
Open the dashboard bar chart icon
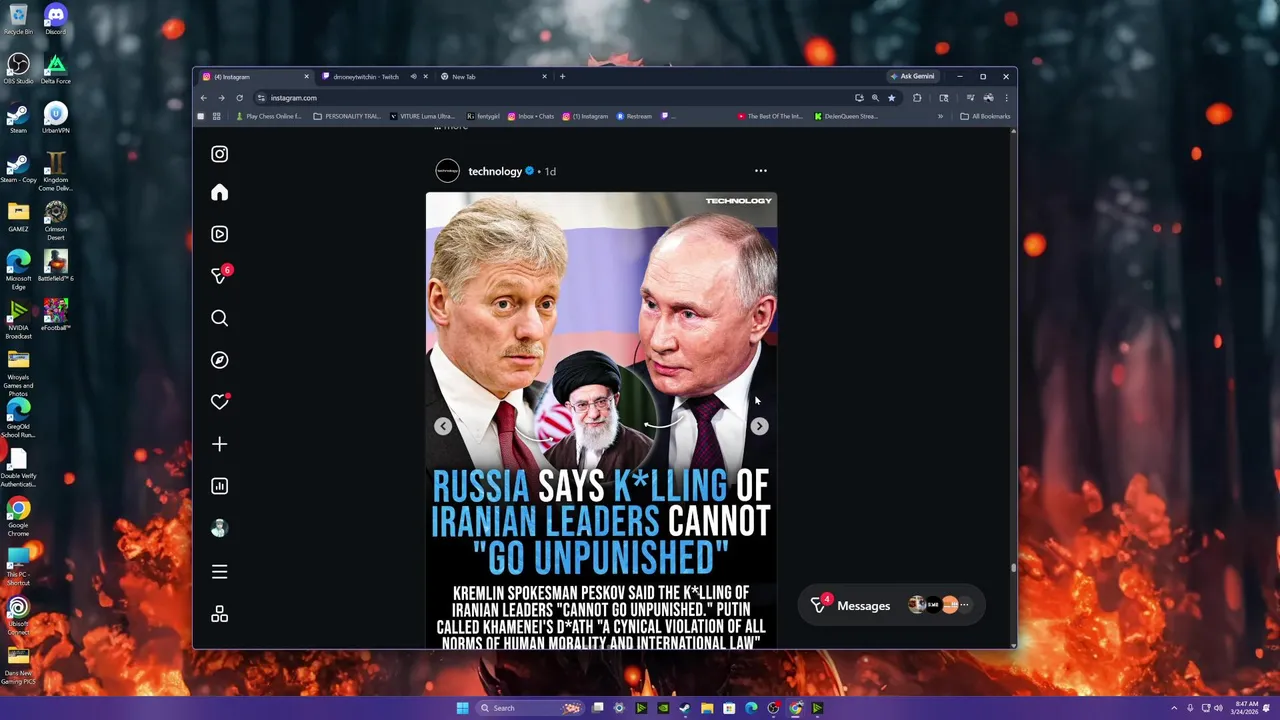tap(219, 486)
